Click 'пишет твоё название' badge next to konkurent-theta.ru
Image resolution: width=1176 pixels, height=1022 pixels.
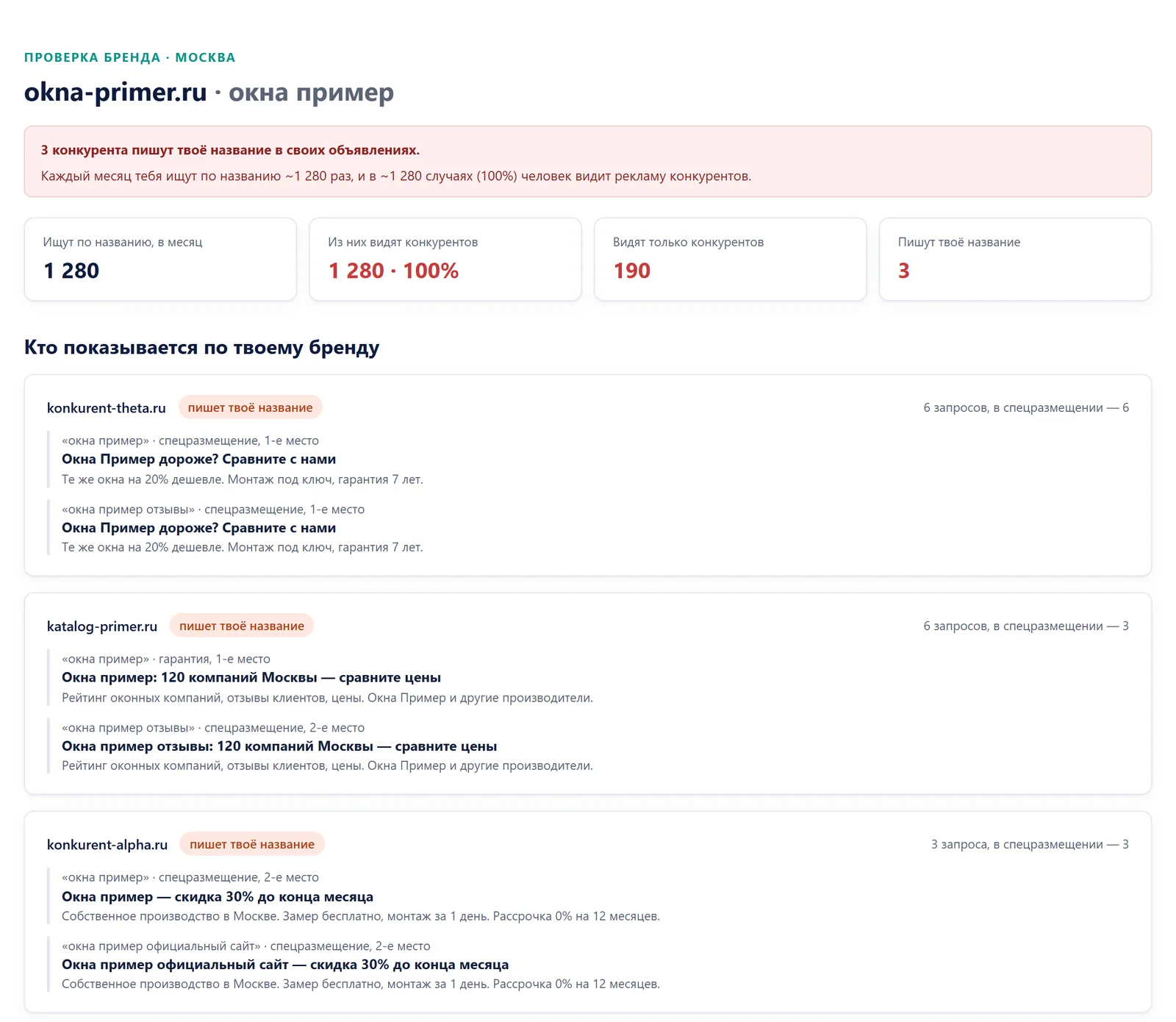(x=251, y=407)
